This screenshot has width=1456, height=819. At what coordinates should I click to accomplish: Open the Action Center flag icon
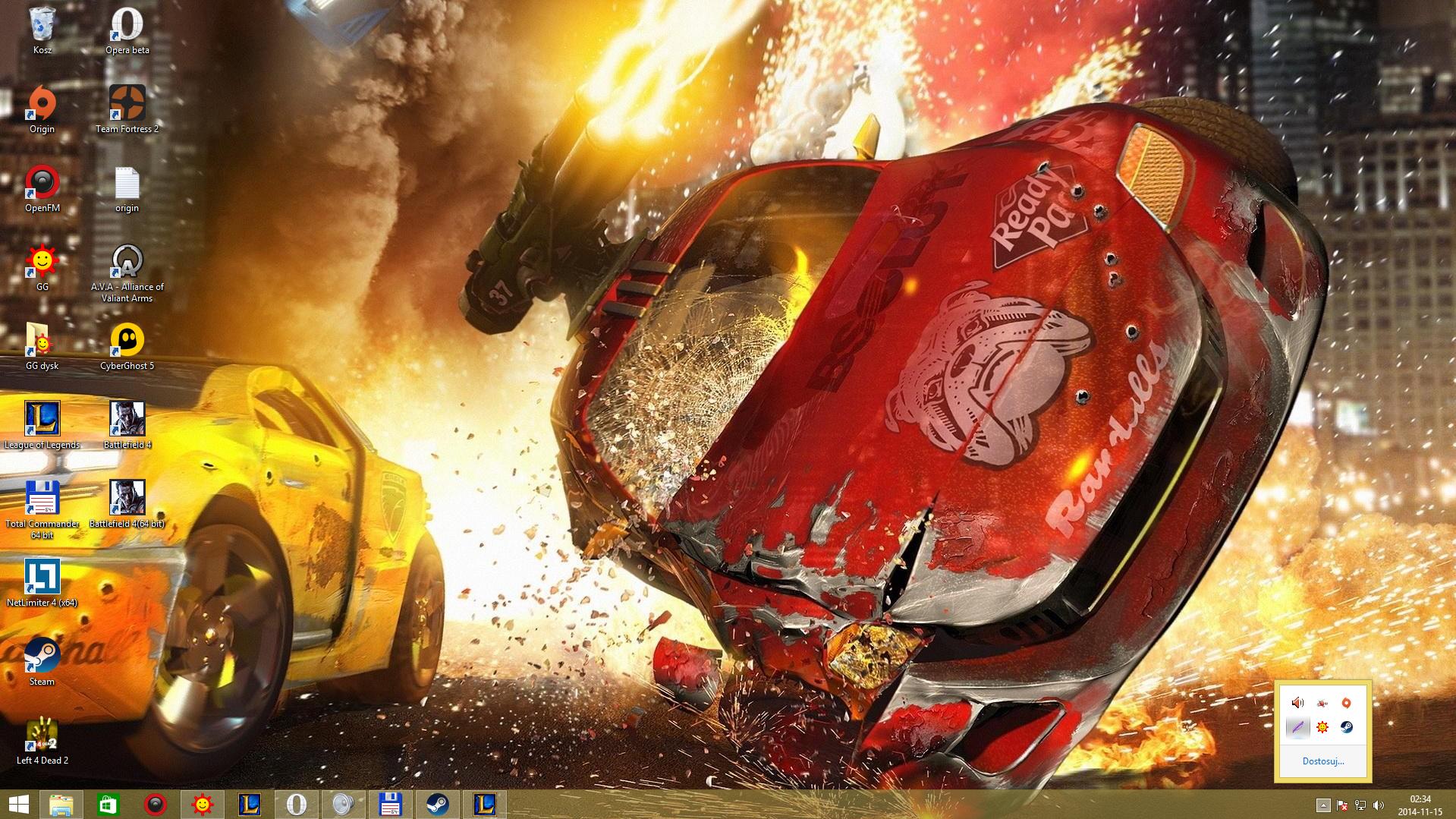[1342, 805]
